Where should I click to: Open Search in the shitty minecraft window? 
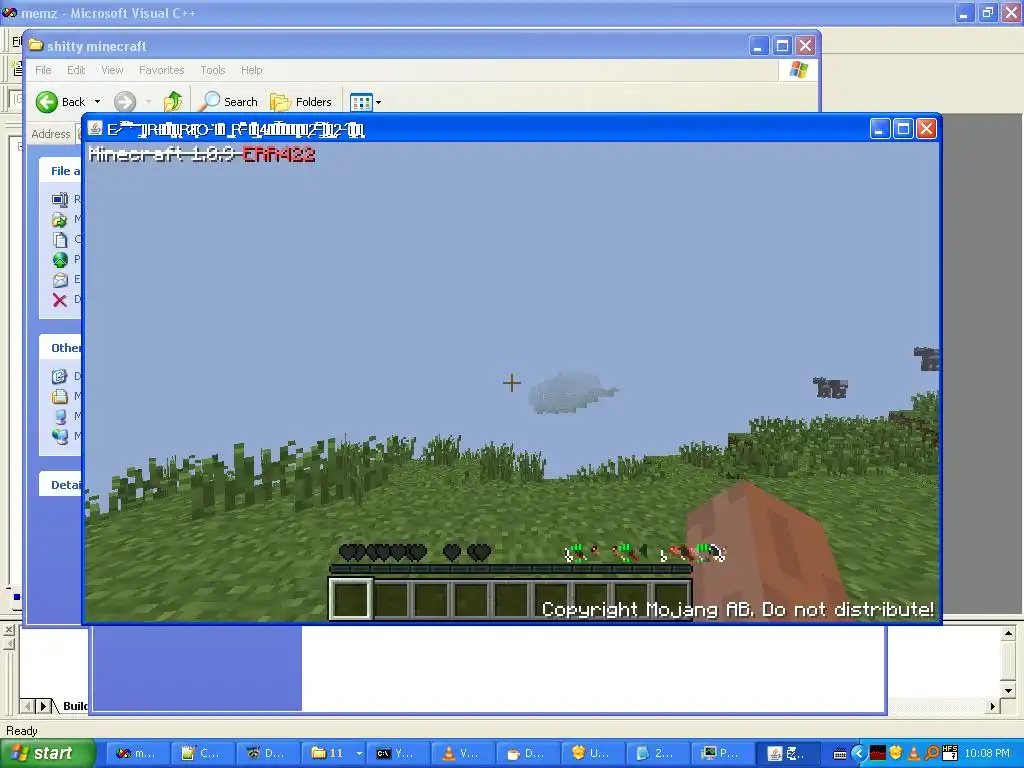coord(229,102)
